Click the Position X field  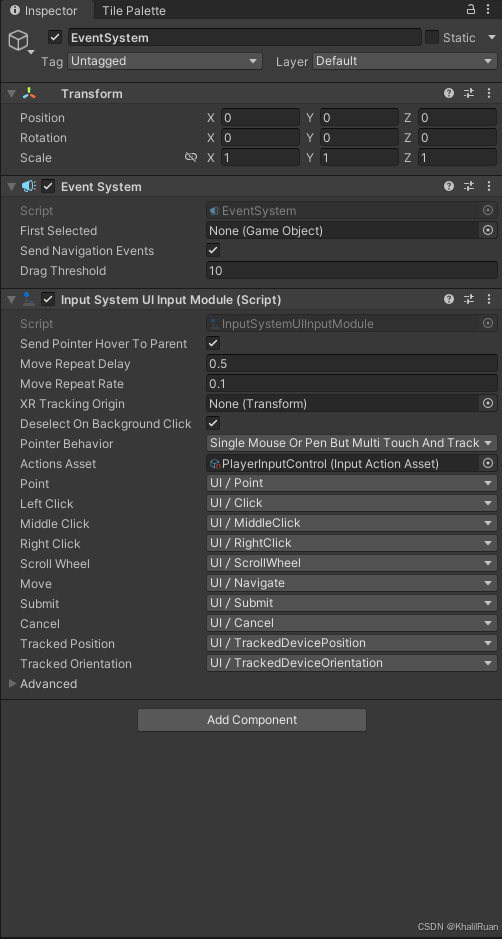click(260, 117)
